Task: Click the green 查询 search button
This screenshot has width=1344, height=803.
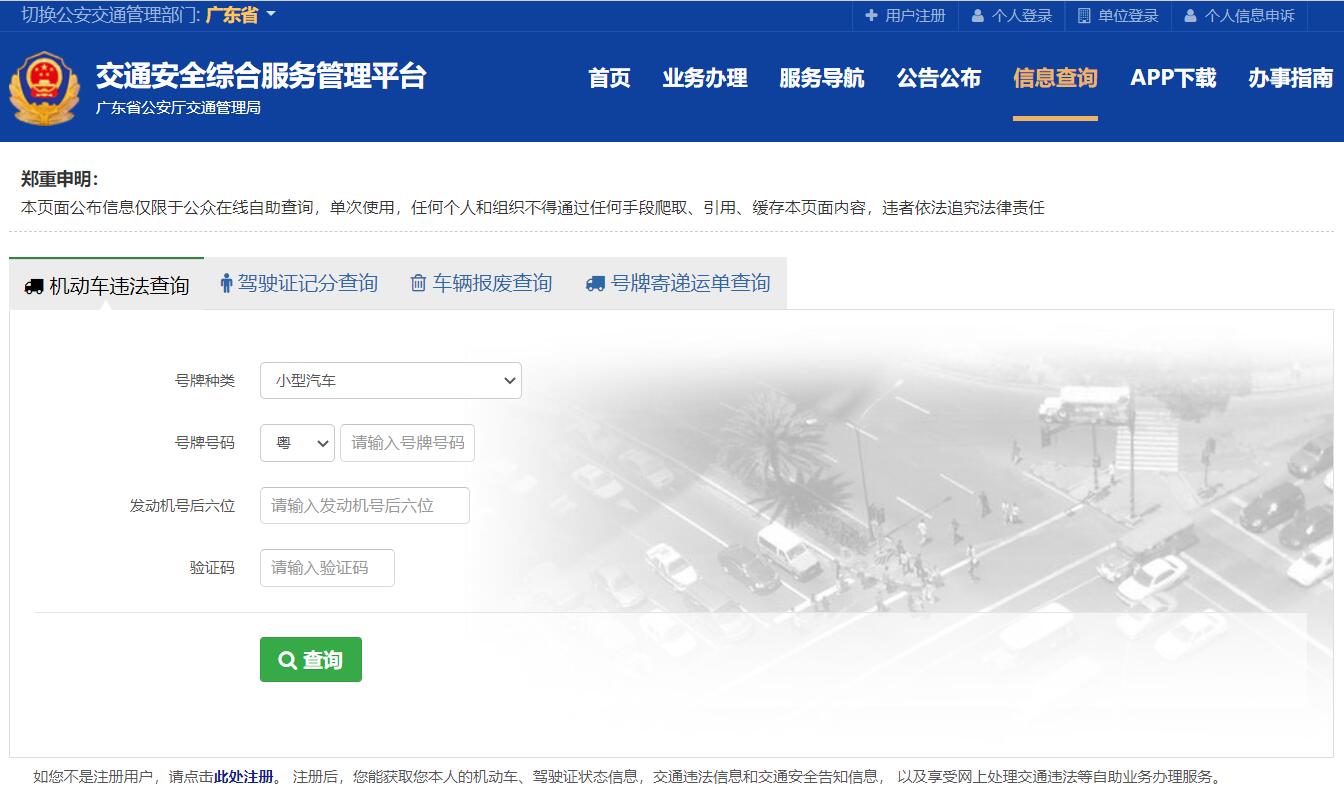Action: pyautogui.click(x=310, y=660)
